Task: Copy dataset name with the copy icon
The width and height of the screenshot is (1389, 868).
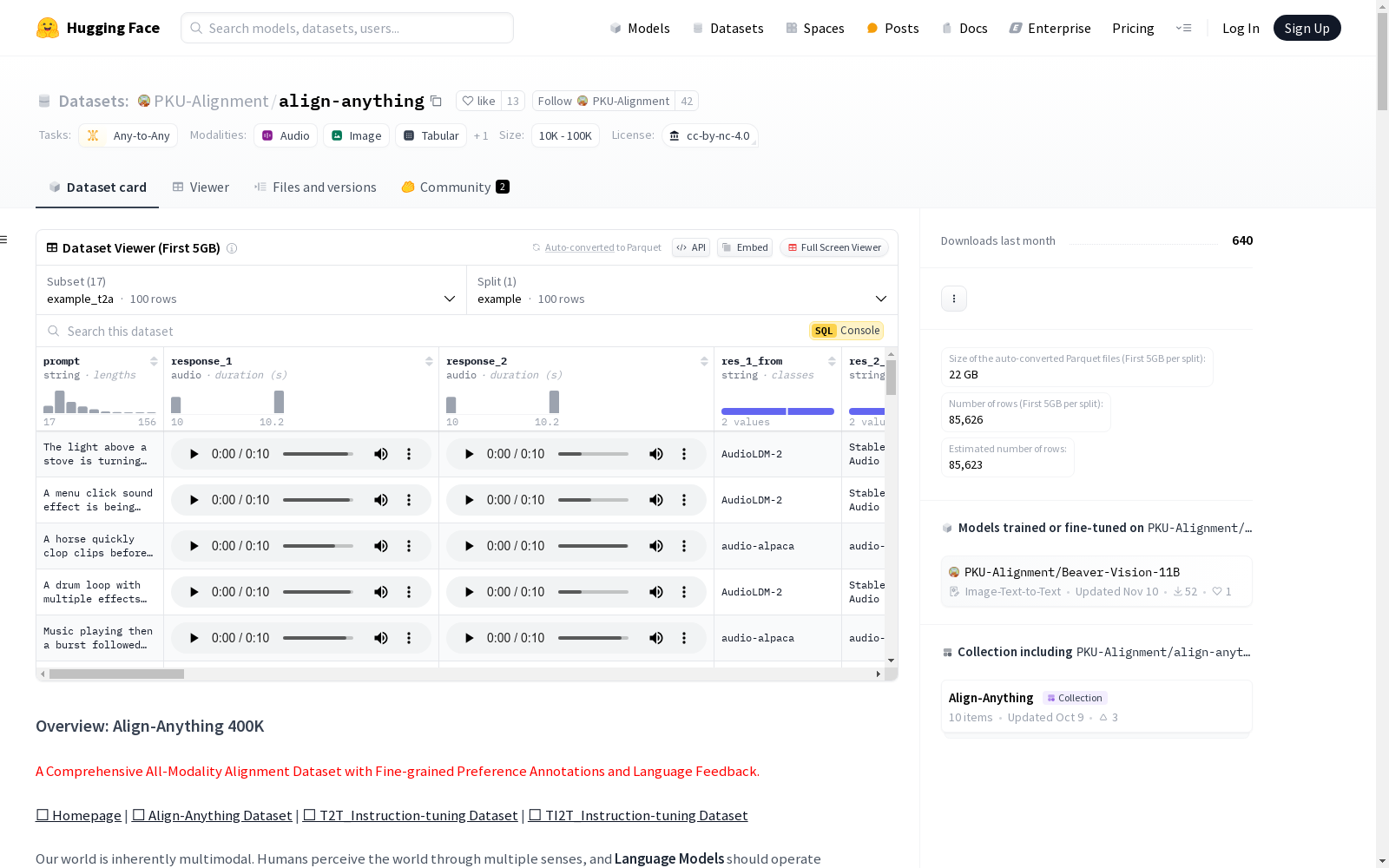Action: (x=437, y=102)
